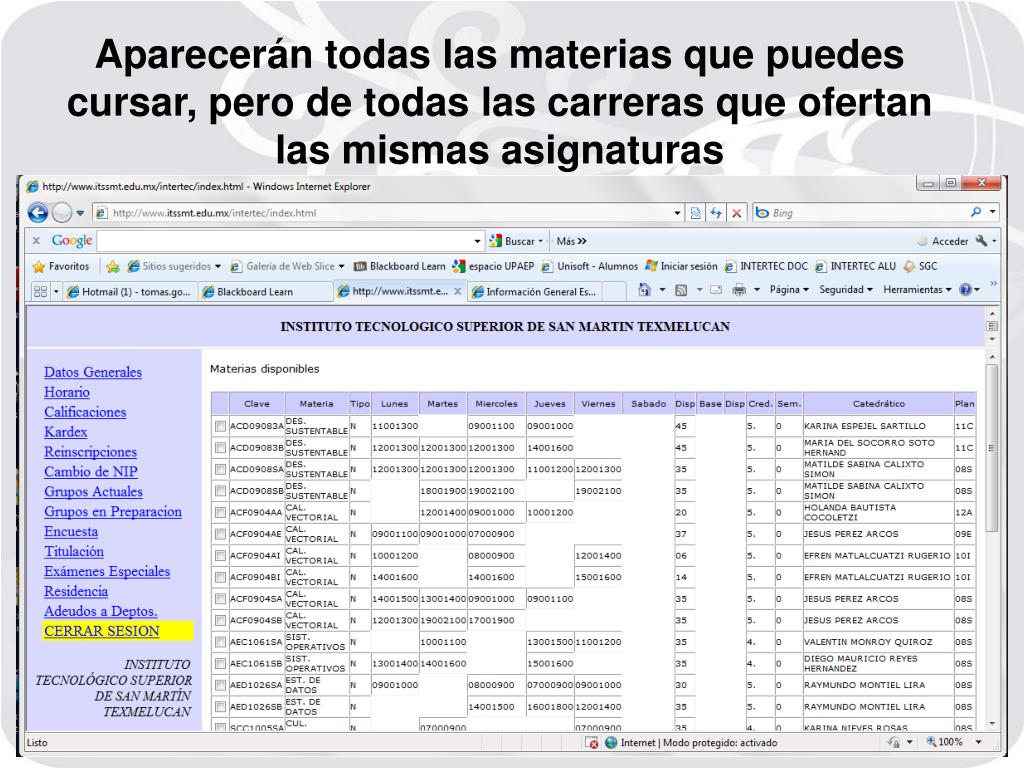Click the Quick Tabs grid icon
The width and height of the screenshot is (1024, 768).
pyautogui.click(x=40, y=291)
